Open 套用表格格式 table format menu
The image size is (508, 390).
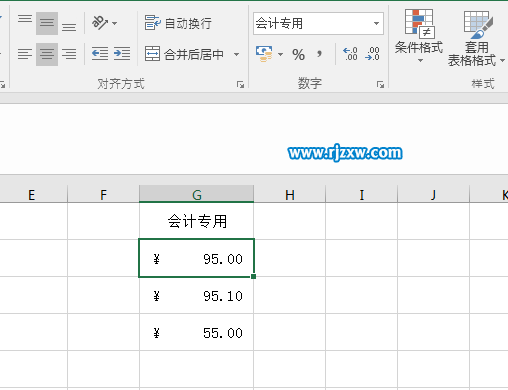point(477,38)
